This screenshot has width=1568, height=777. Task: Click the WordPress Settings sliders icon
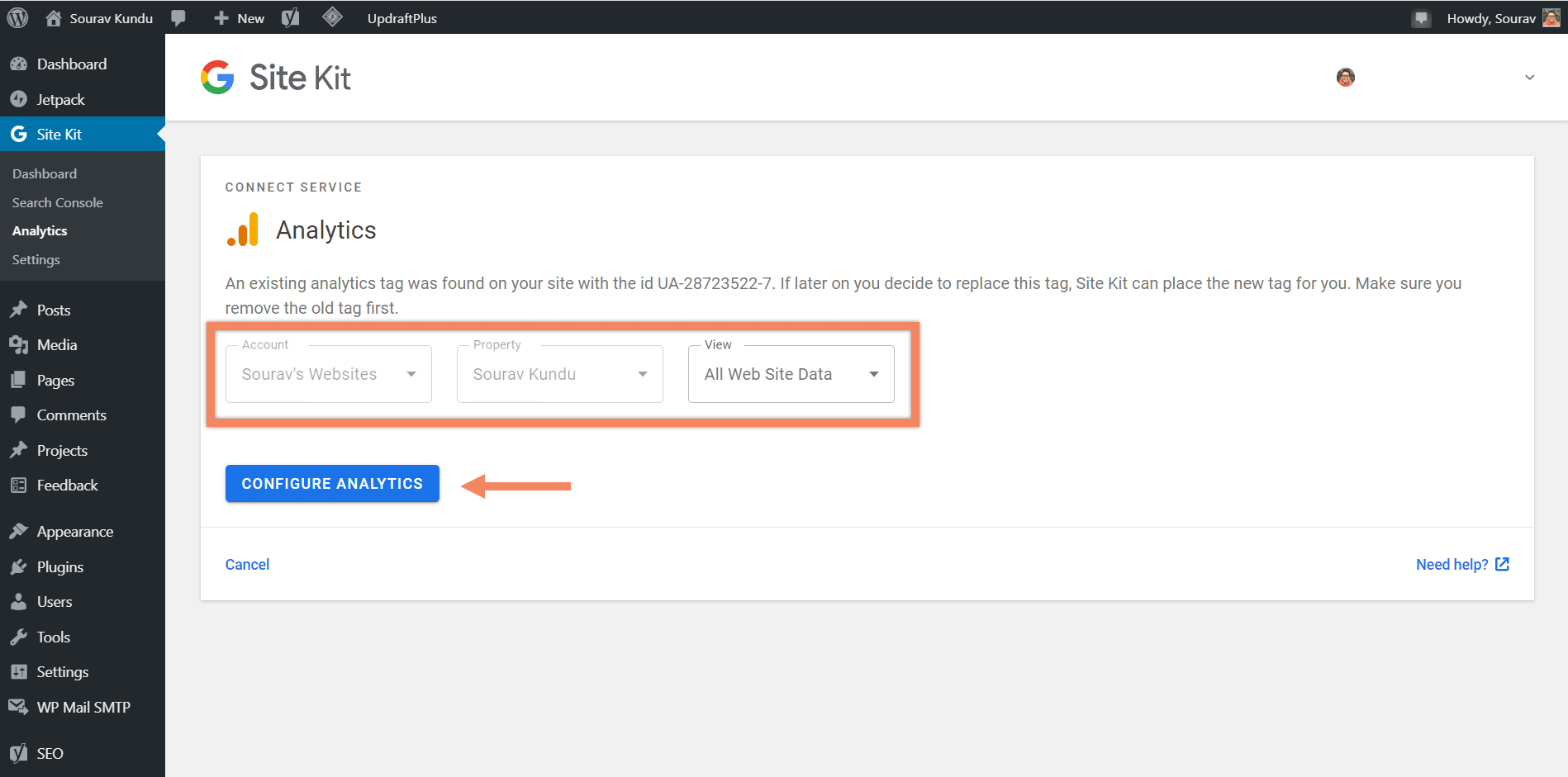click(18, 672)
